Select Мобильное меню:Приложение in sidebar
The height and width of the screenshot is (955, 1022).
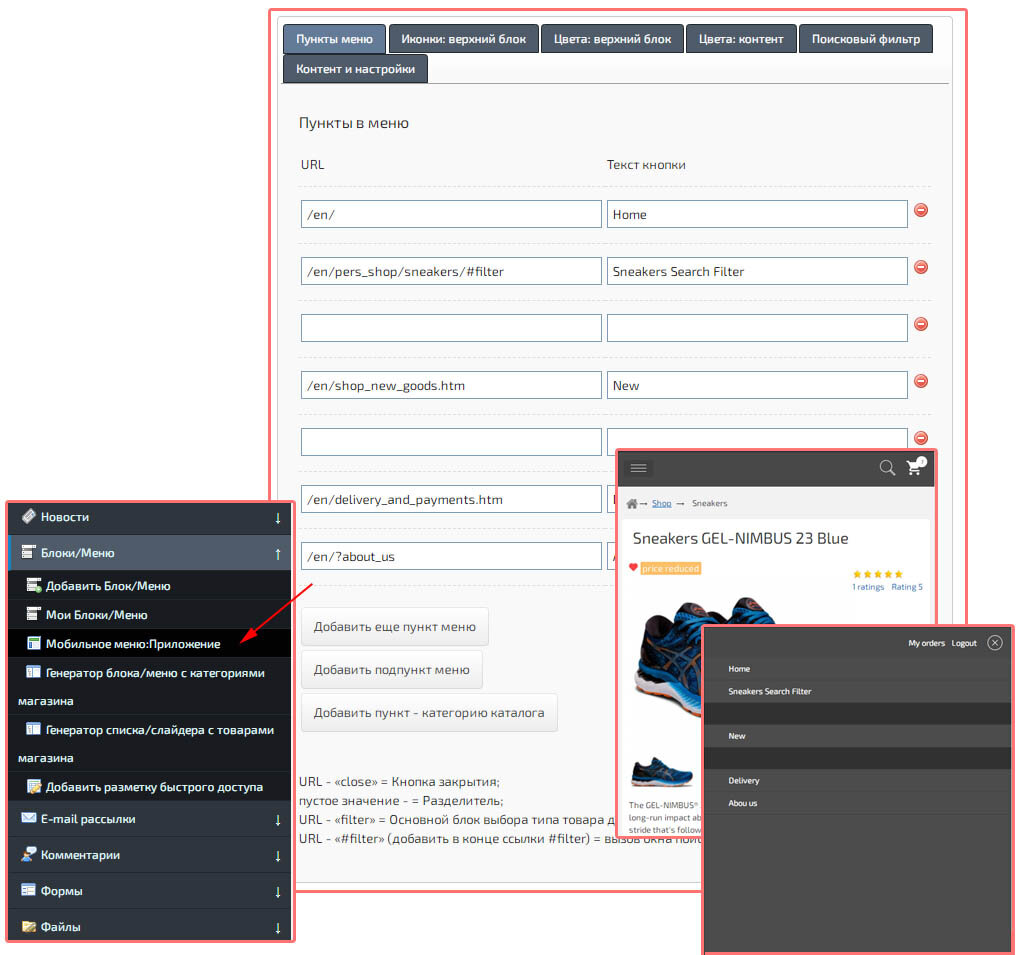point(132,643)
